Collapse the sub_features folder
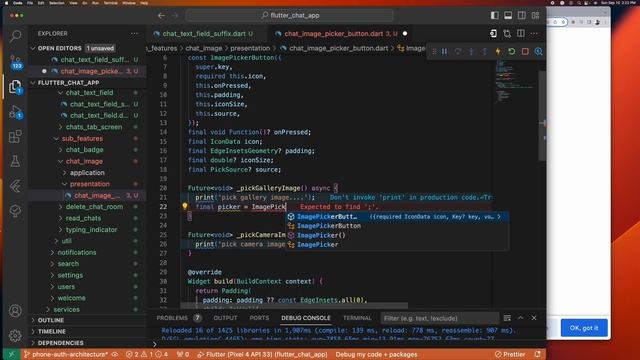Image resolution: width=640 pixels, height=360 pixels. (x=82, y=138)
